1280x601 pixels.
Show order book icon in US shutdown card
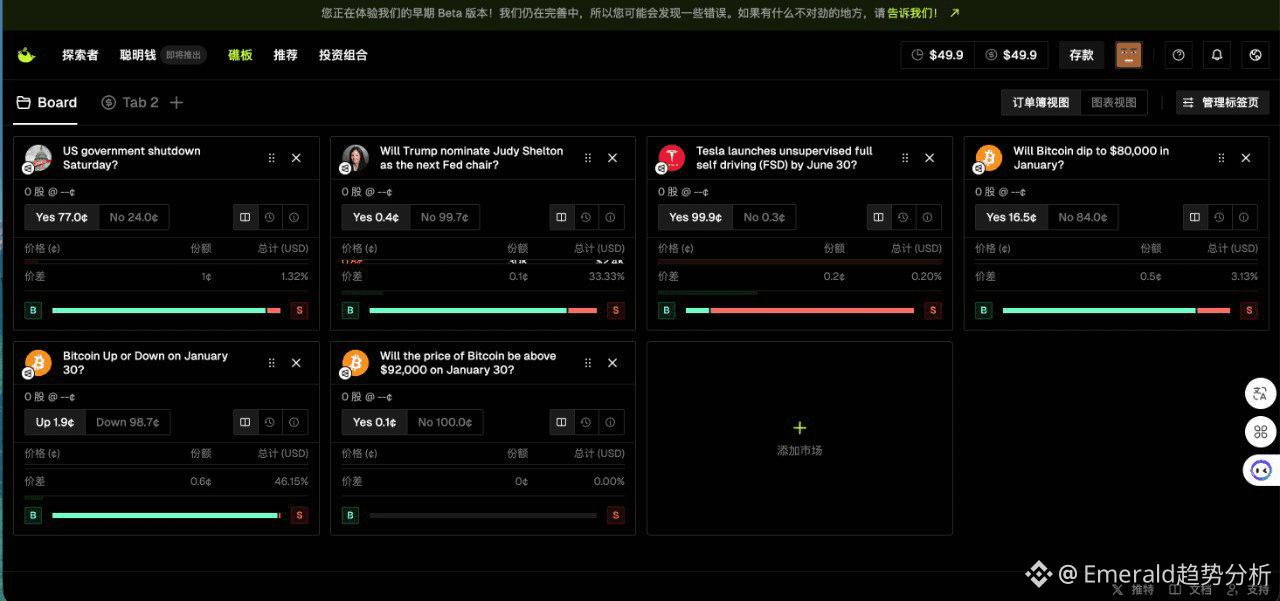[245, 217]
